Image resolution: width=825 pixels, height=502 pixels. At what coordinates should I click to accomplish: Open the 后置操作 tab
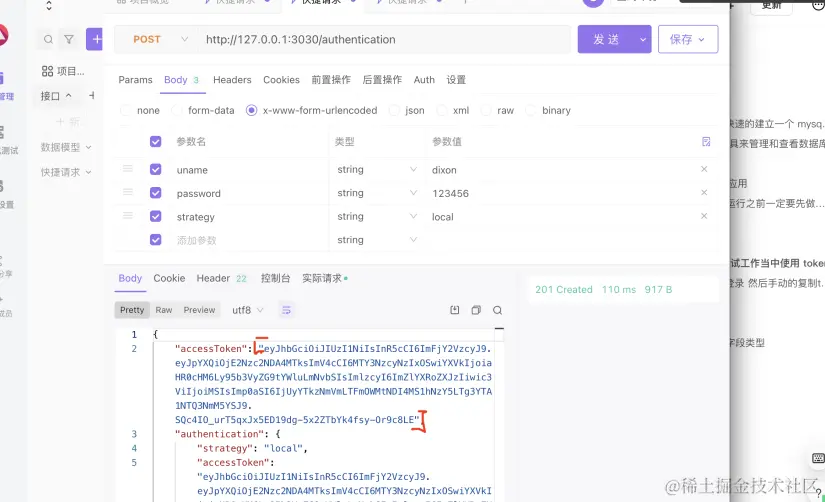[x=382, y=80]
